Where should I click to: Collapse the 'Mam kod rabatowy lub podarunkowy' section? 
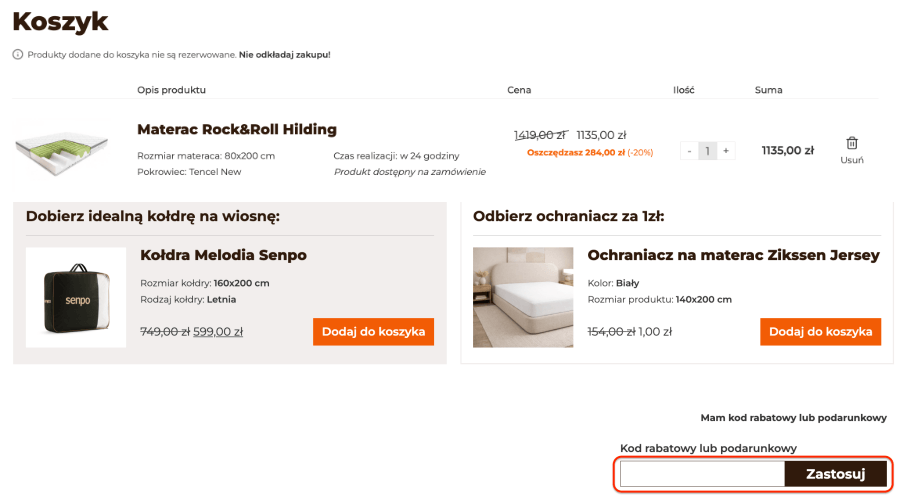coord(793,418)
